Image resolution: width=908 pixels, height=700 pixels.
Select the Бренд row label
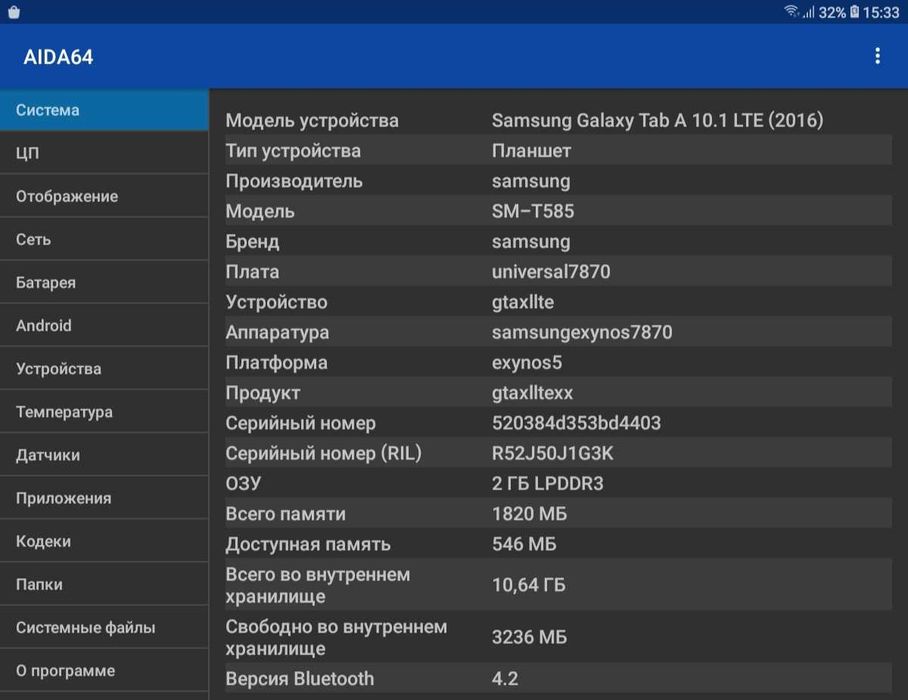[x=252, y=241]
